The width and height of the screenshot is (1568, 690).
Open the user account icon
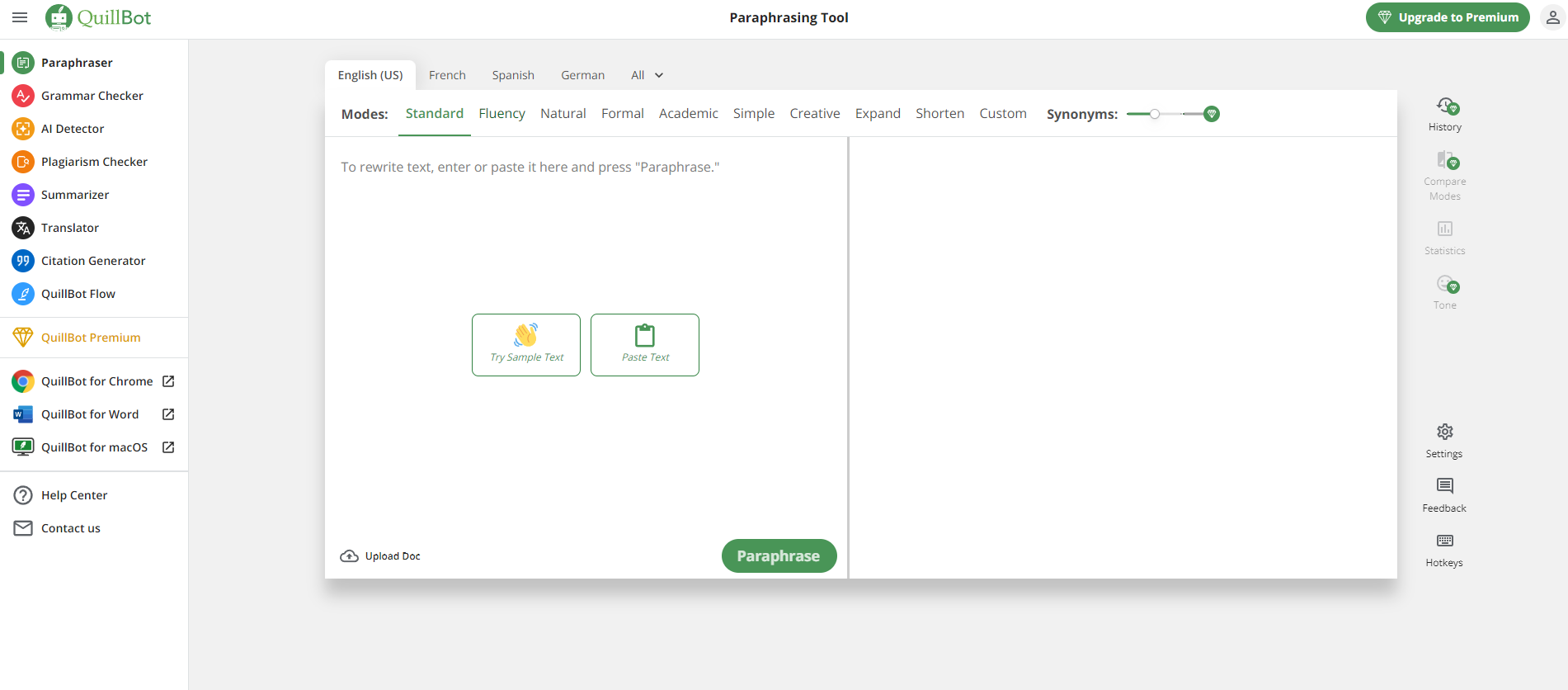(x=1552, y=17)
